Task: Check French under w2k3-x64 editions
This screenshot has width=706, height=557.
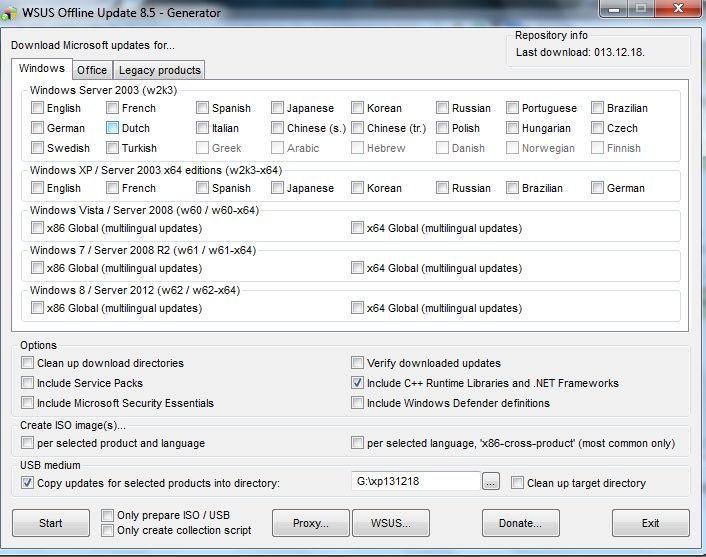Action: [113, 188]
